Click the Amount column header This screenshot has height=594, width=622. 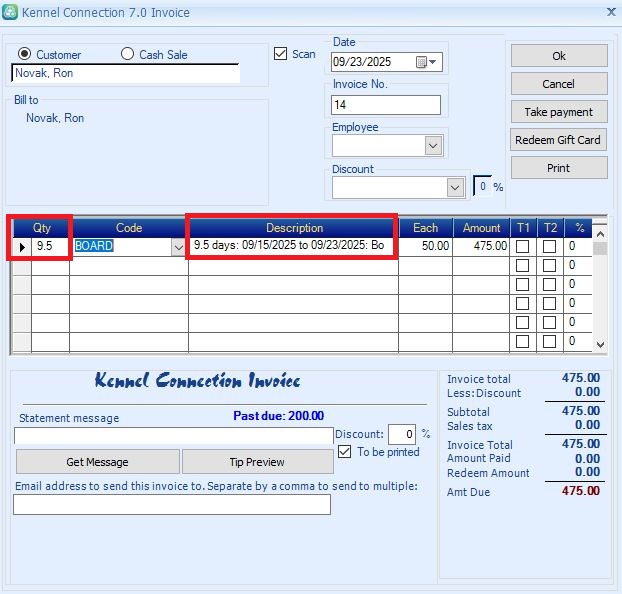[481, 228]
